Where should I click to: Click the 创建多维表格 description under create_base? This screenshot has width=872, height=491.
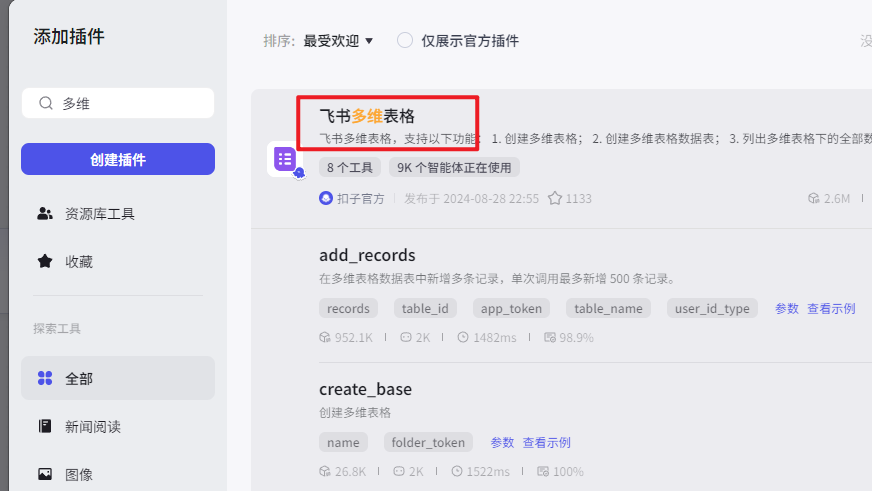pos(355,413)
